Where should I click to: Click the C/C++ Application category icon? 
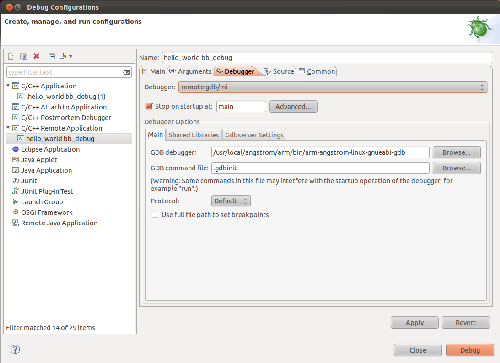15,86
